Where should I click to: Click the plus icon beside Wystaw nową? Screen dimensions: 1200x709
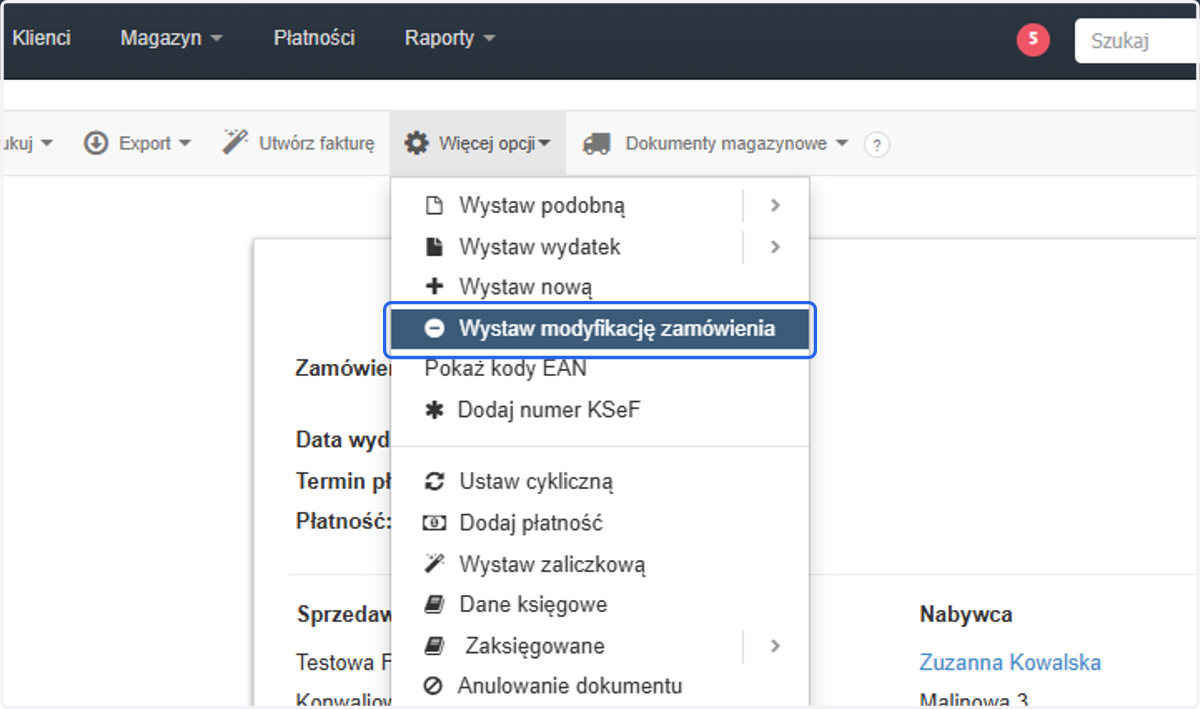click(x=434, y=287)
